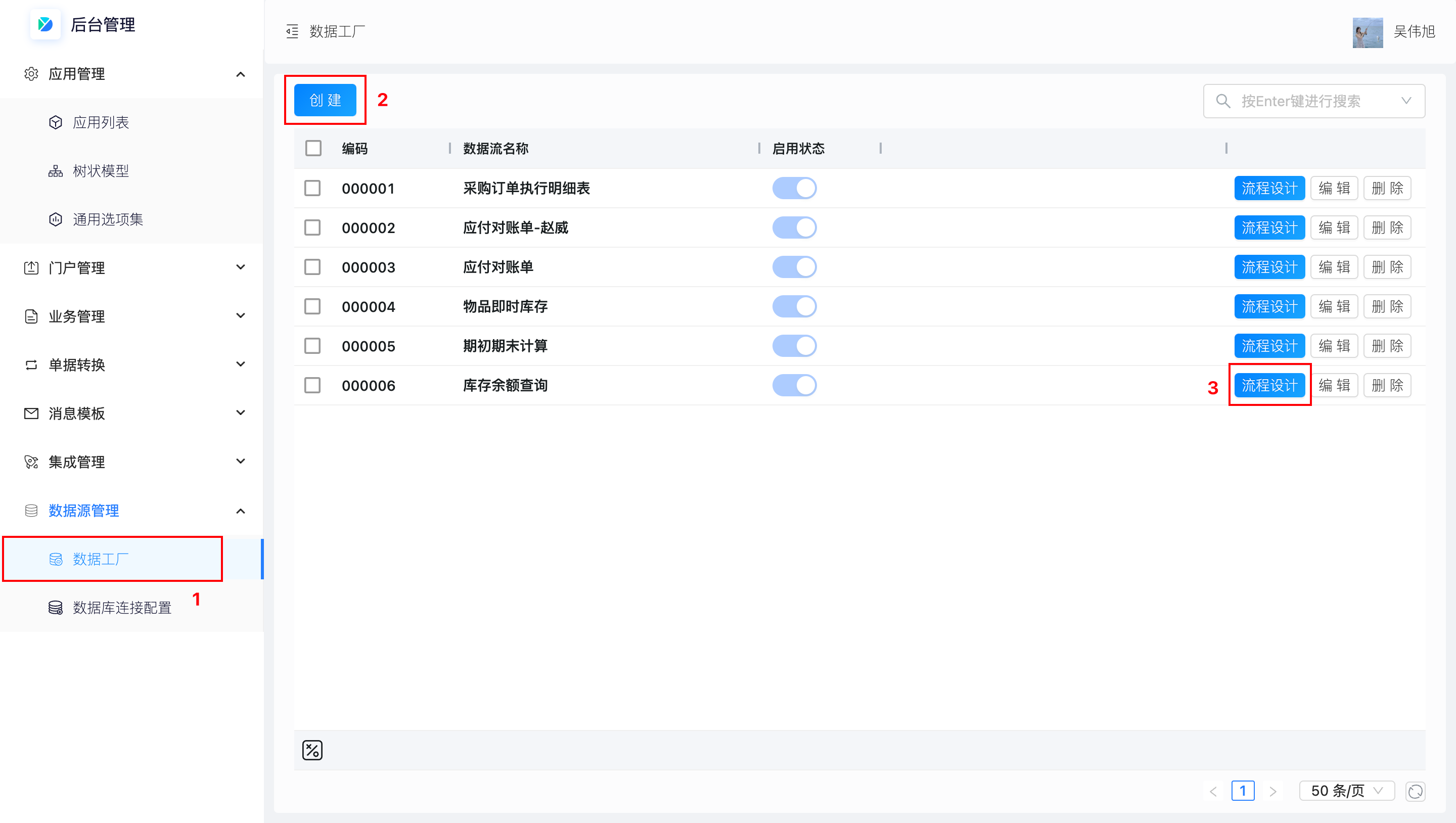The image size is (1456, 823).
Task: Click the 后台管理 logo icon
Action: (x=45, y=24)
